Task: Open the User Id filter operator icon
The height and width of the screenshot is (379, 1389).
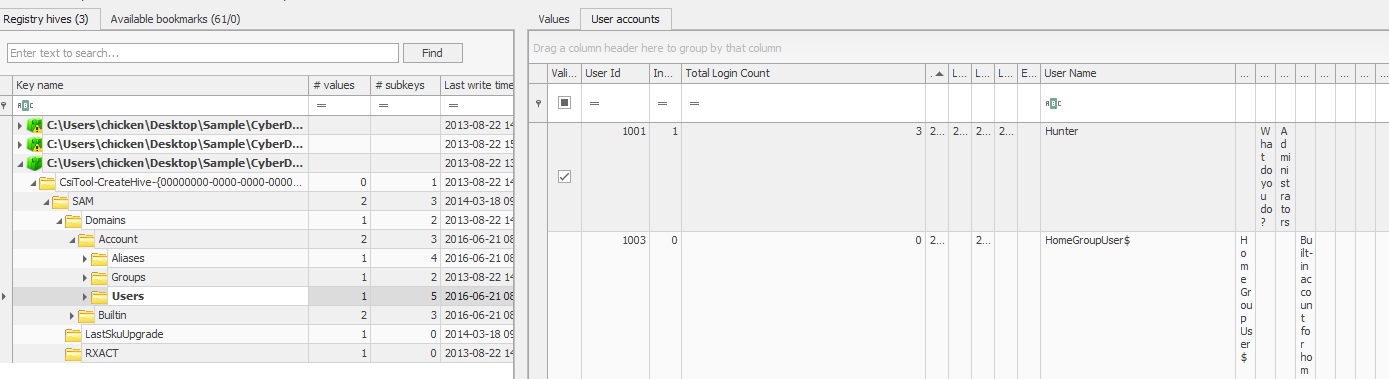Action: 593,103
